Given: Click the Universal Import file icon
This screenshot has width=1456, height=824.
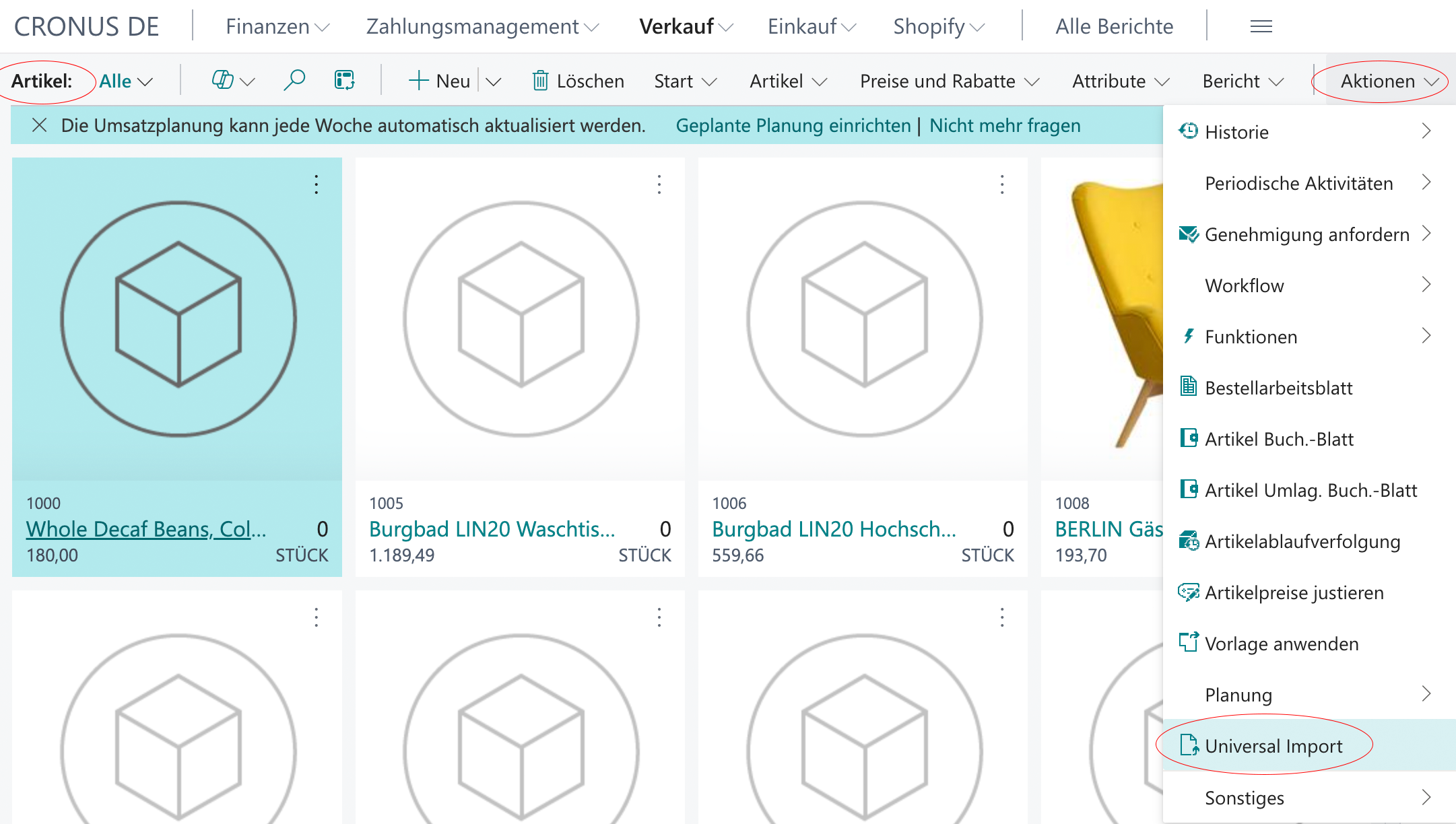Looking at the screenshot, I should pos(1189,745).
